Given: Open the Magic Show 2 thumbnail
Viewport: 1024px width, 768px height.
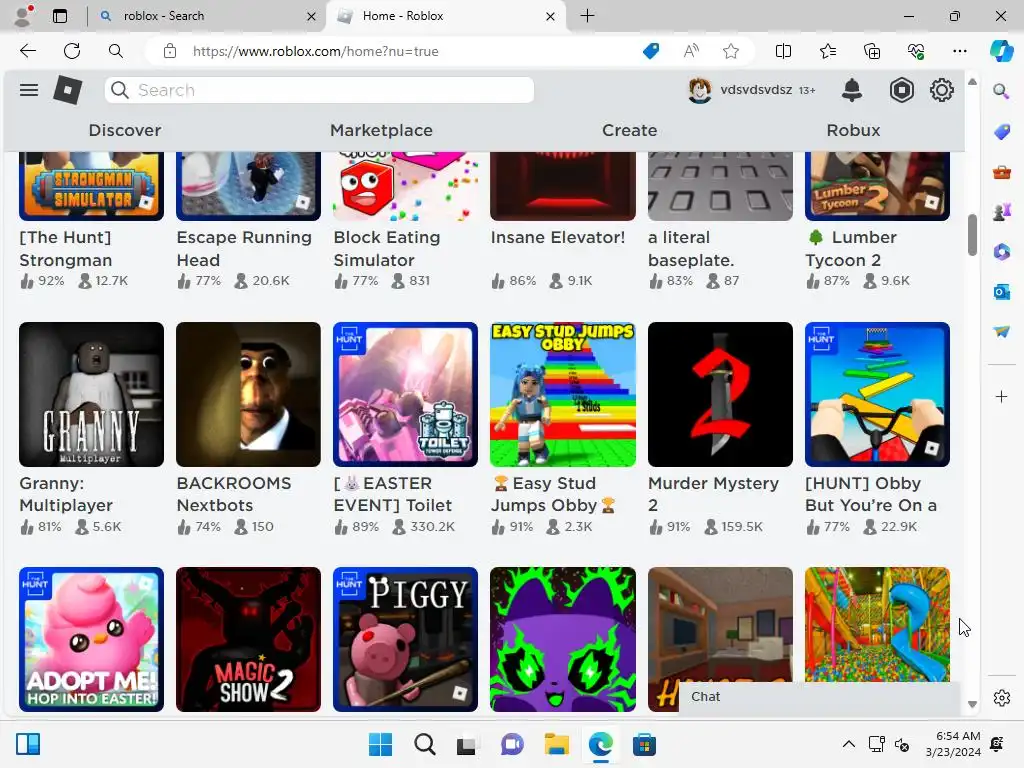Looking at the screenshot, I should [x=248, y=639].
